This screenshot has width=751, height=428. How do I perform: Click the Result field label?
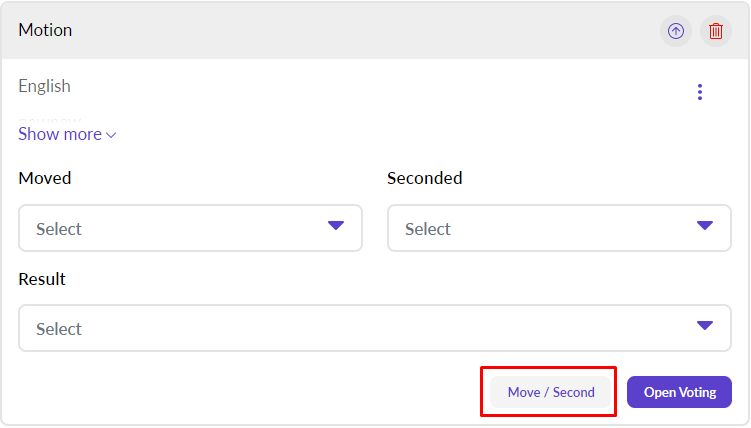pos(42,279)
